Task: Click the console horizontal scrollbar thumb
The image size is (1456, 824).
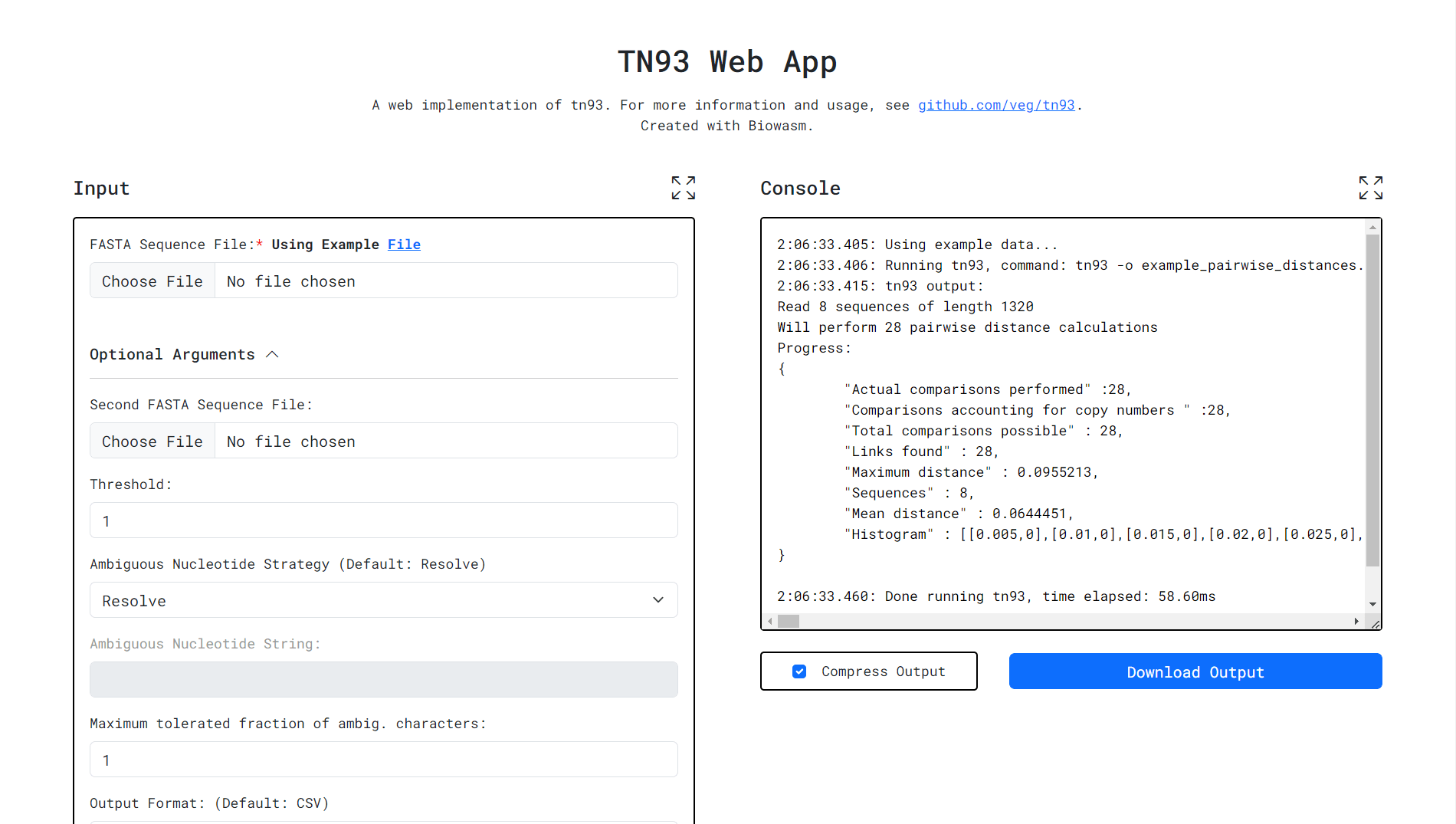Action: pyautogui.click(x=789, y=622)
